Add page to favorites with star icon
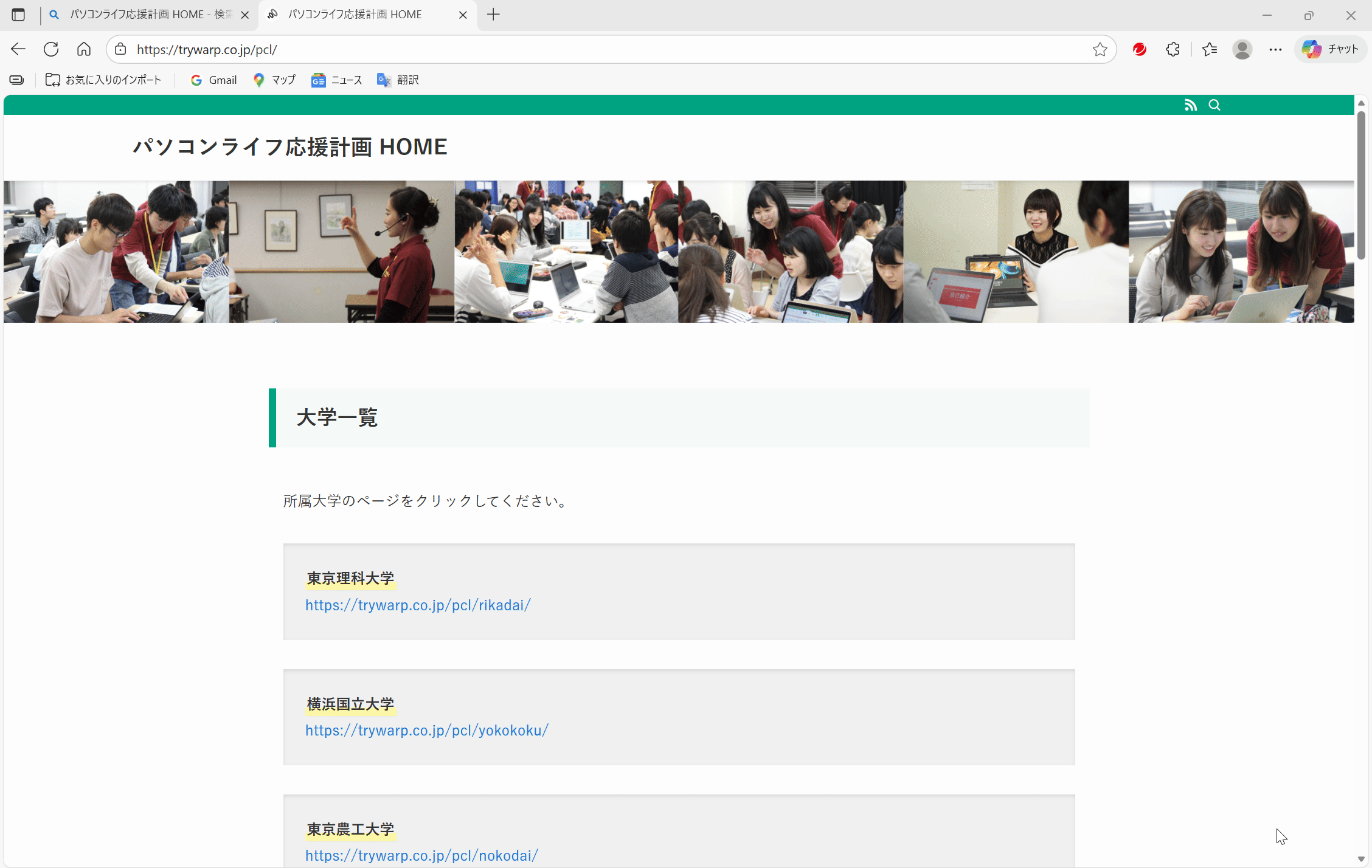 click(1100, 49)
